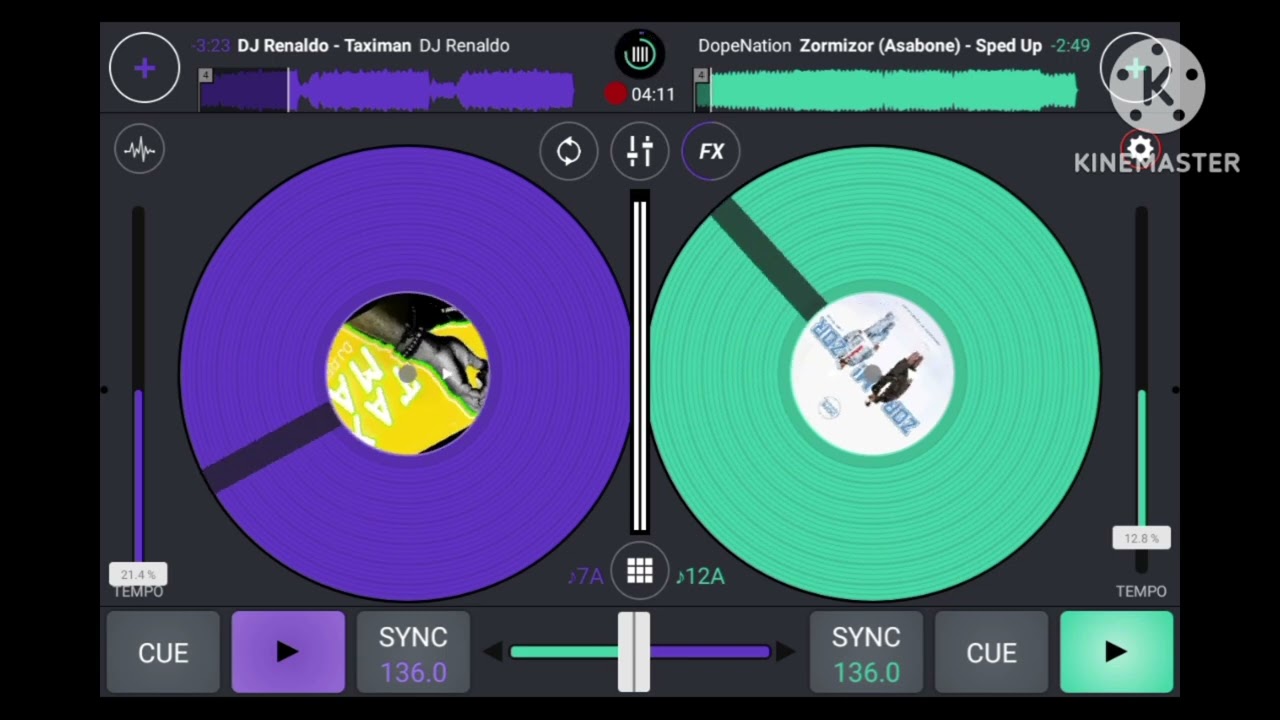Jump to cue marker 4 on green waveform
Viewport: 1280px width, 720px height.
[x=701, y=75]
